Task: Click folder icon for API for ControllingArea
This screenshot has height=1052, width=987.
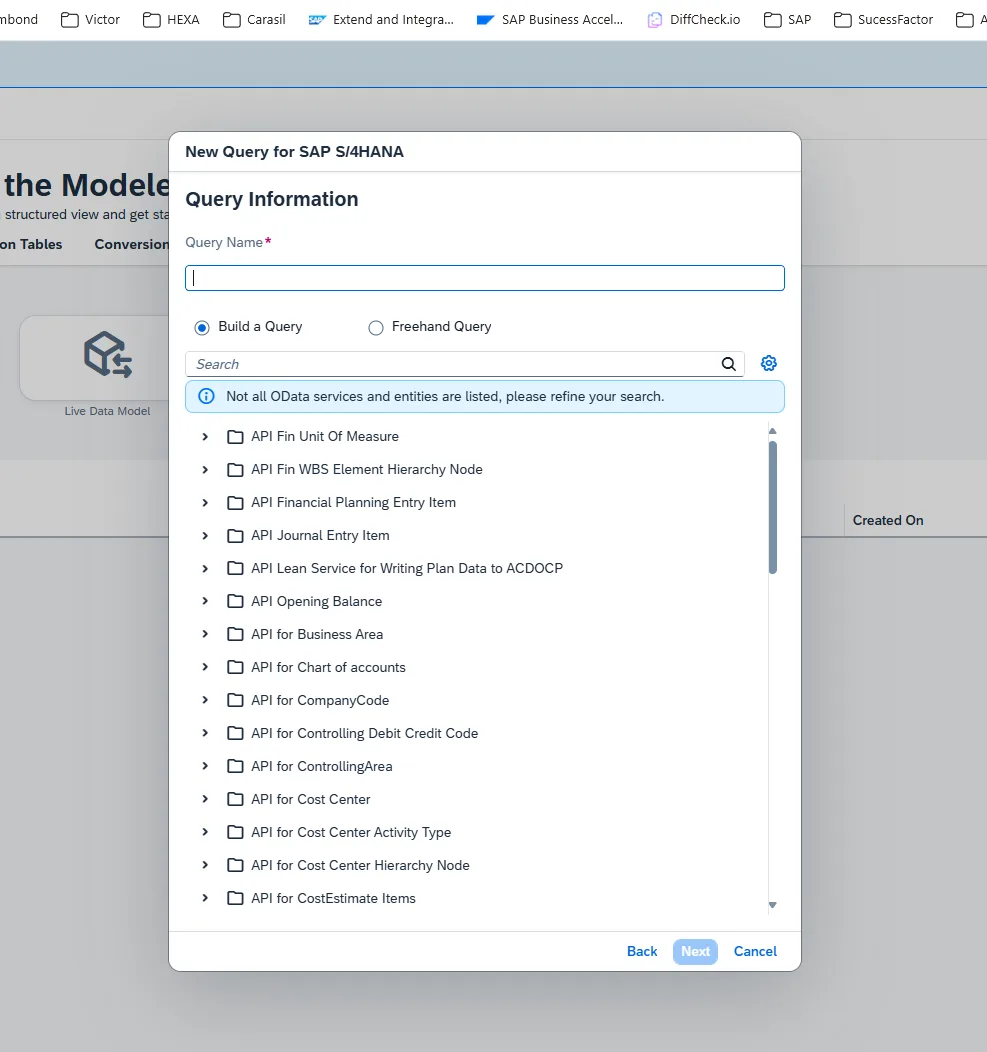Action: [235, 767]
